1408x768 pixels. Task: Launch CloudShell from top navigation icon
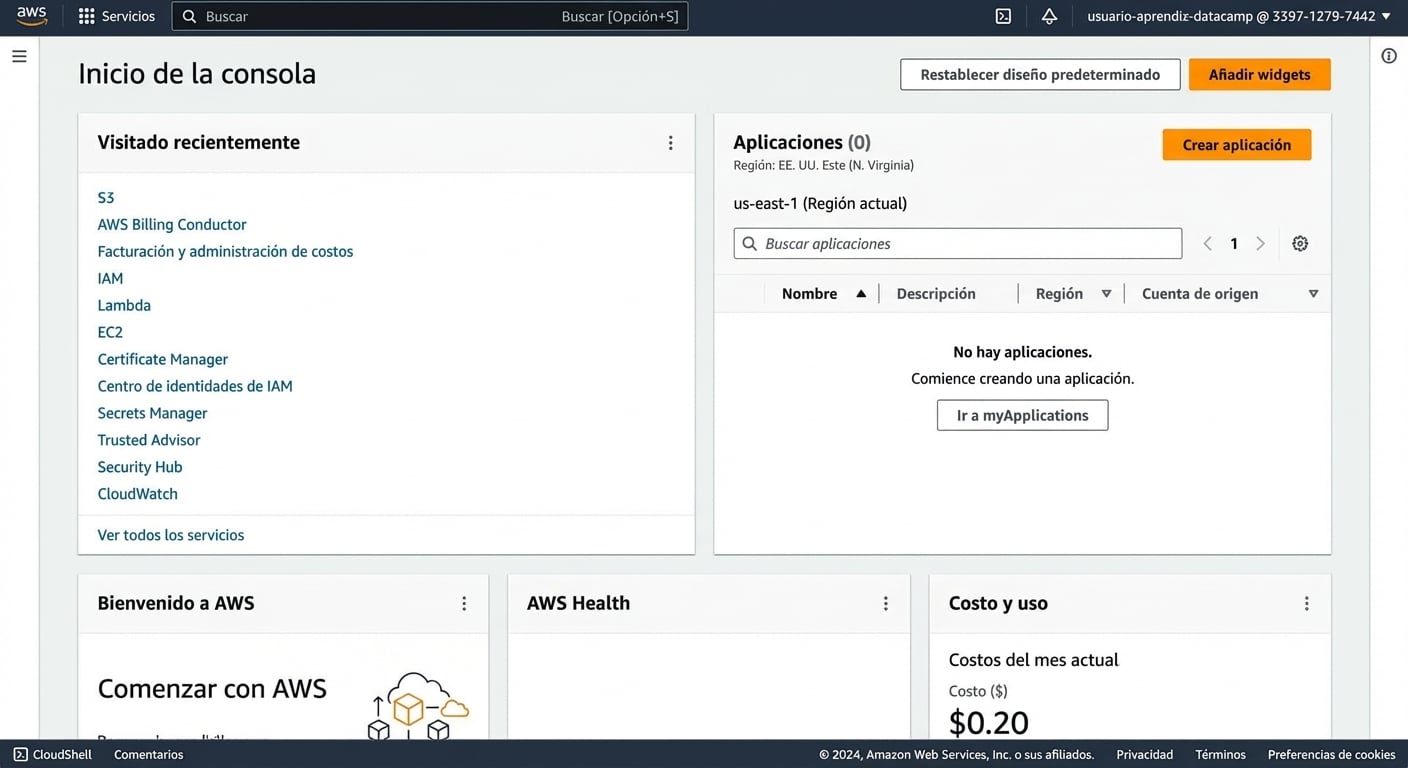(x=1003, y=16)
